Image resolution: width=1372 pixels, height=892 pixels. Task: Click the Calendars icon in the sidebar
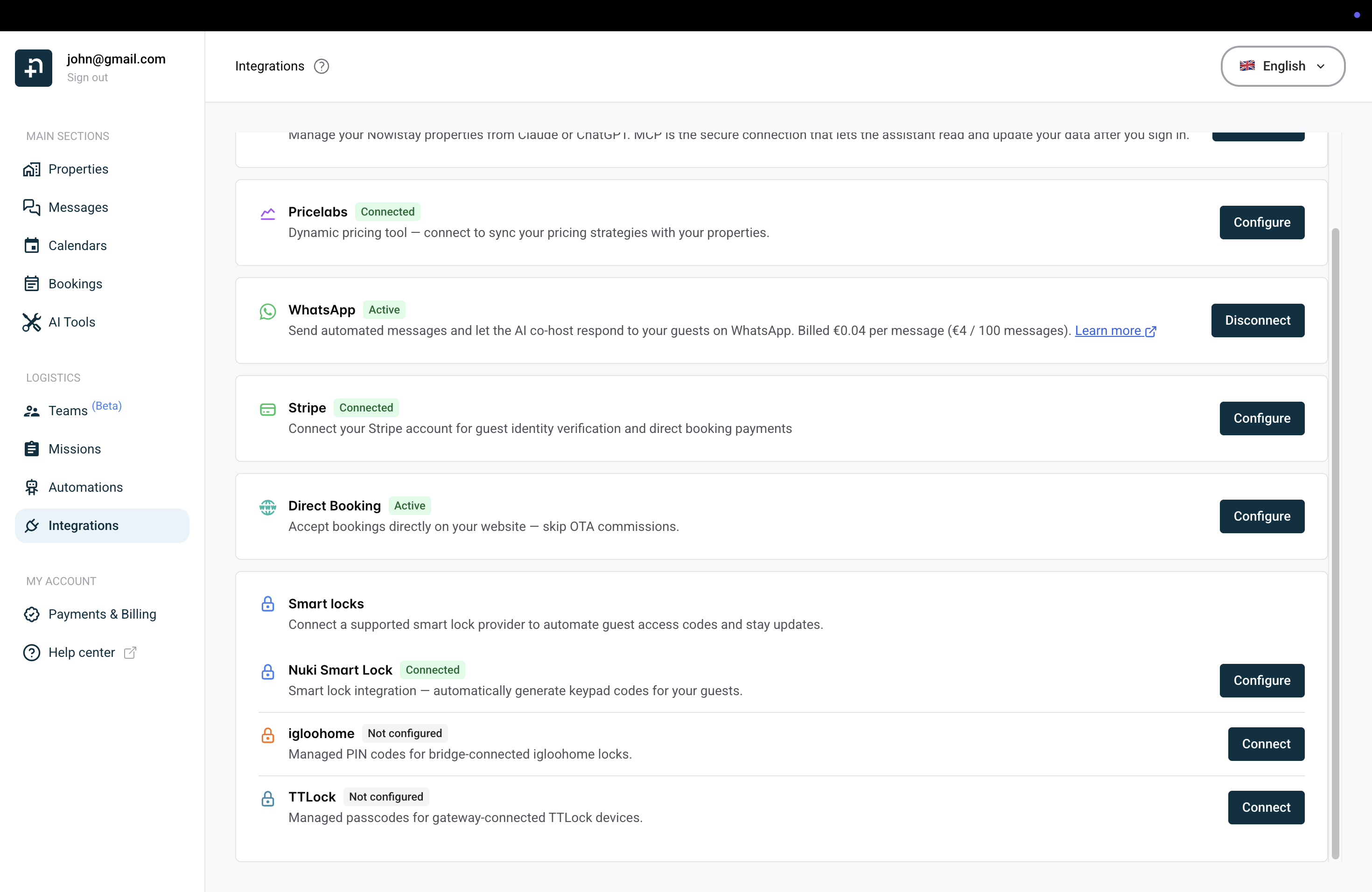click(32, 245)
